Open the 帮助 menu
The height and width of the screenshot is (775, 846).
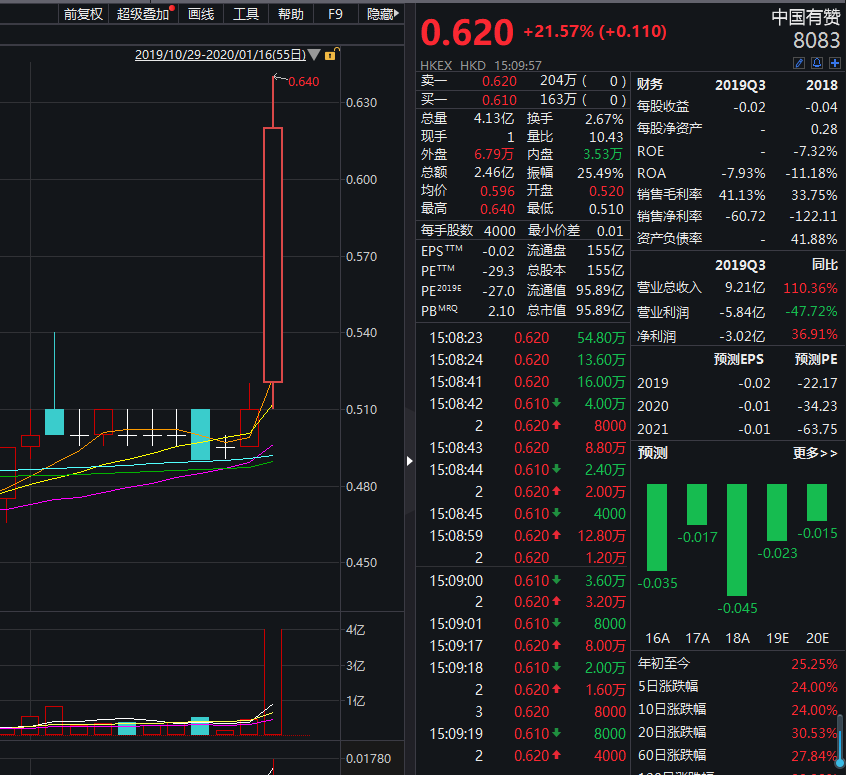coord(291,14)
